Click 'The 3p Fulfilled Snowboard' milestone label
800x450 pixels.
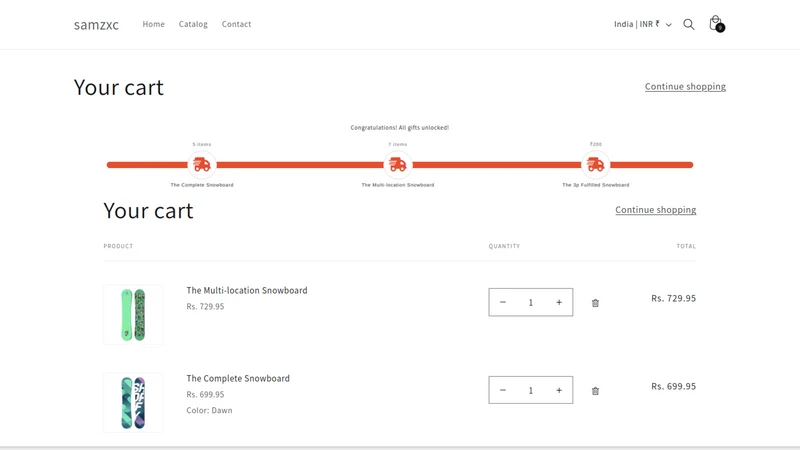point(595,185)
